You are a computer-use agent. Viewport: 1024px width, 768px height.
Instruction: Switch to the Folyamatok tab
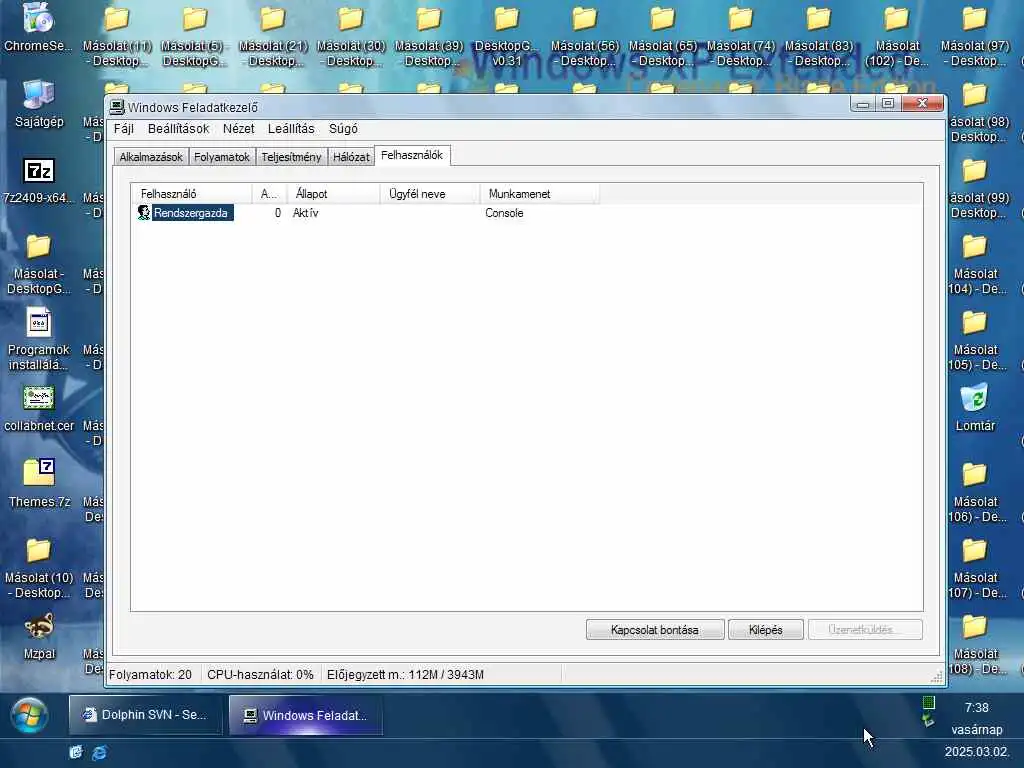[x=221, y=157]
